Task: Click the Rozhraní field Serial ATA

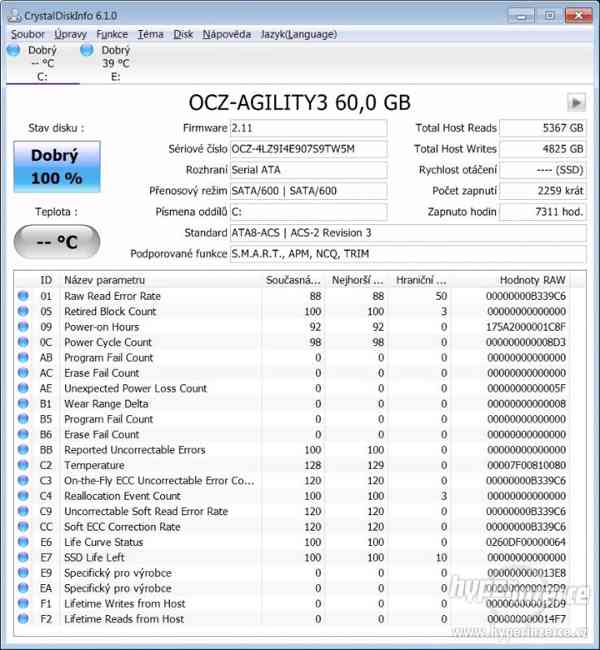Action: pos(309,170)
